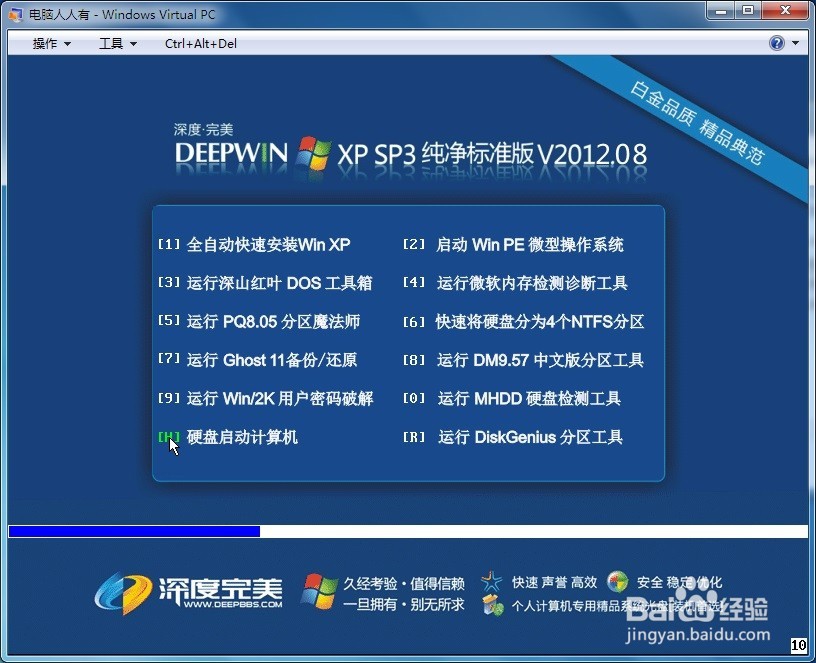Screen dimensions: 816x663
Task: Click the DEEPWIN logo text
Action: 231,154
